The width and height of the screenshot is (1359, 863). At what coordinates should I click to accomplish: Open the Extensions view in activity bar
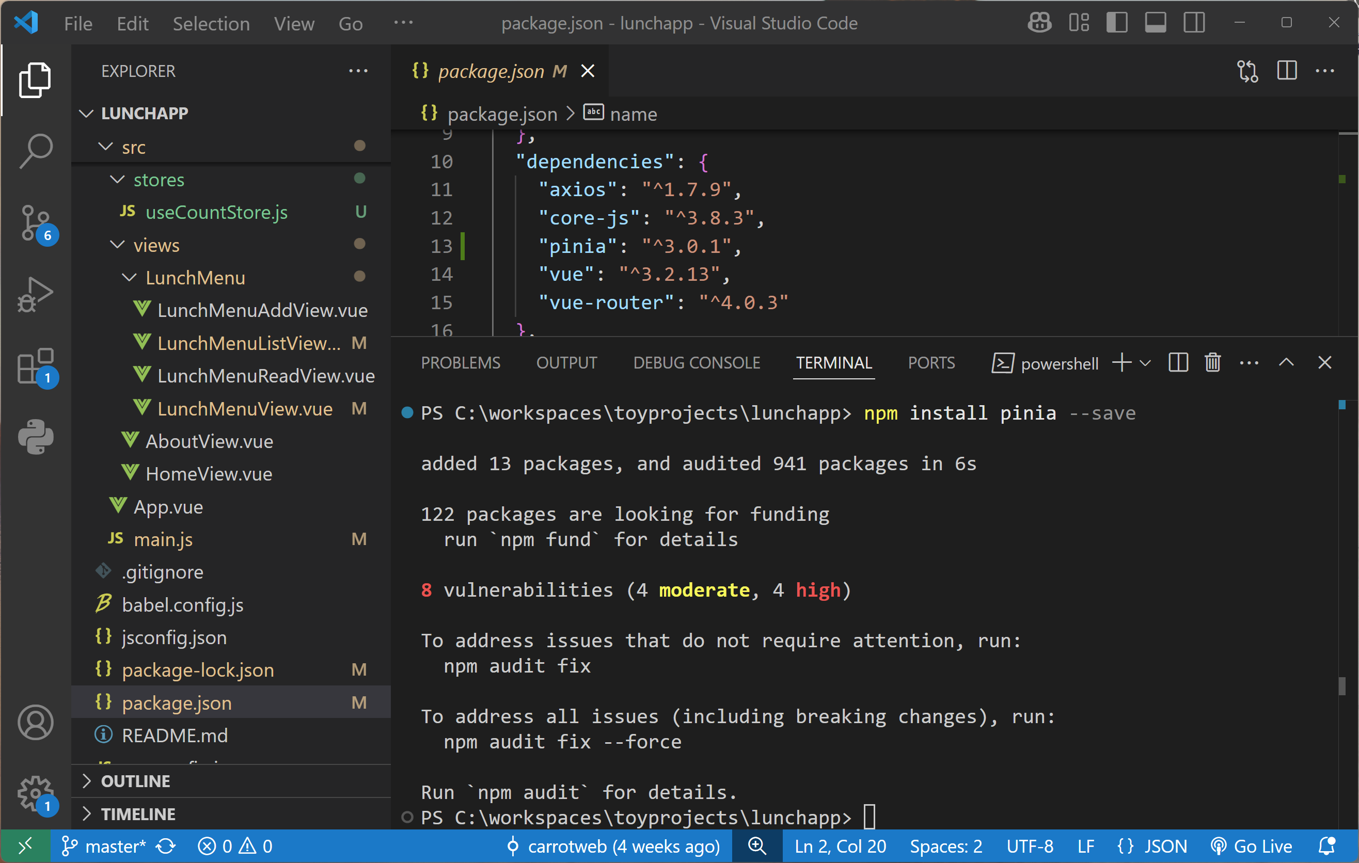[x=35, y=367]
